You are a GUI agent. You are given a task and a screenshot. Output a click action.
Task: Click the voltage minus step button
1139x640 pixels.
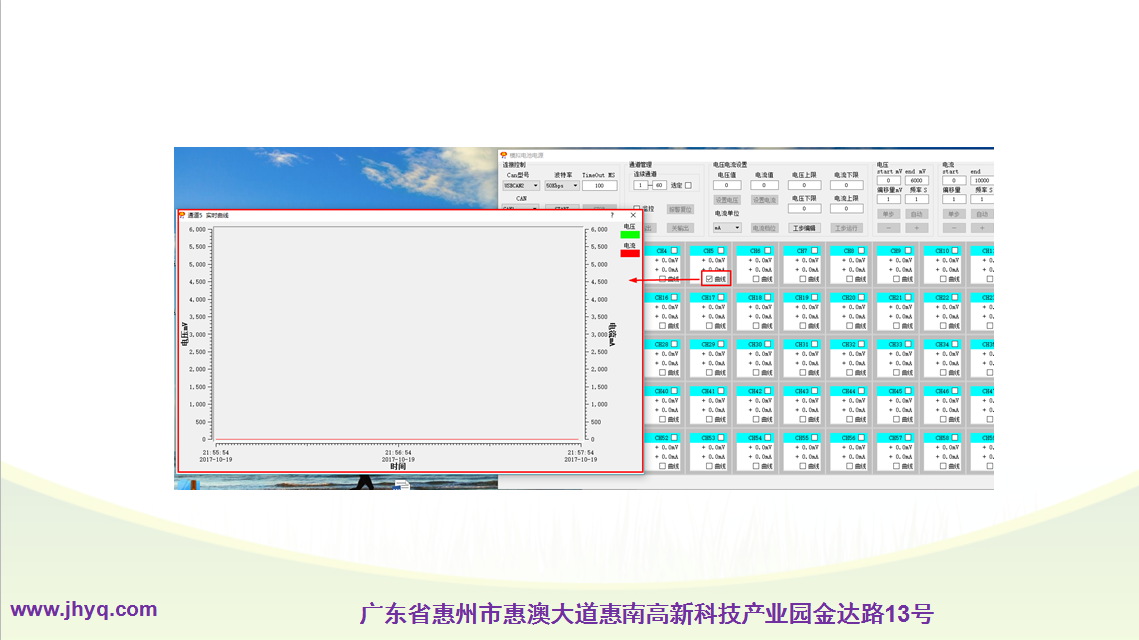pos(888,228)
